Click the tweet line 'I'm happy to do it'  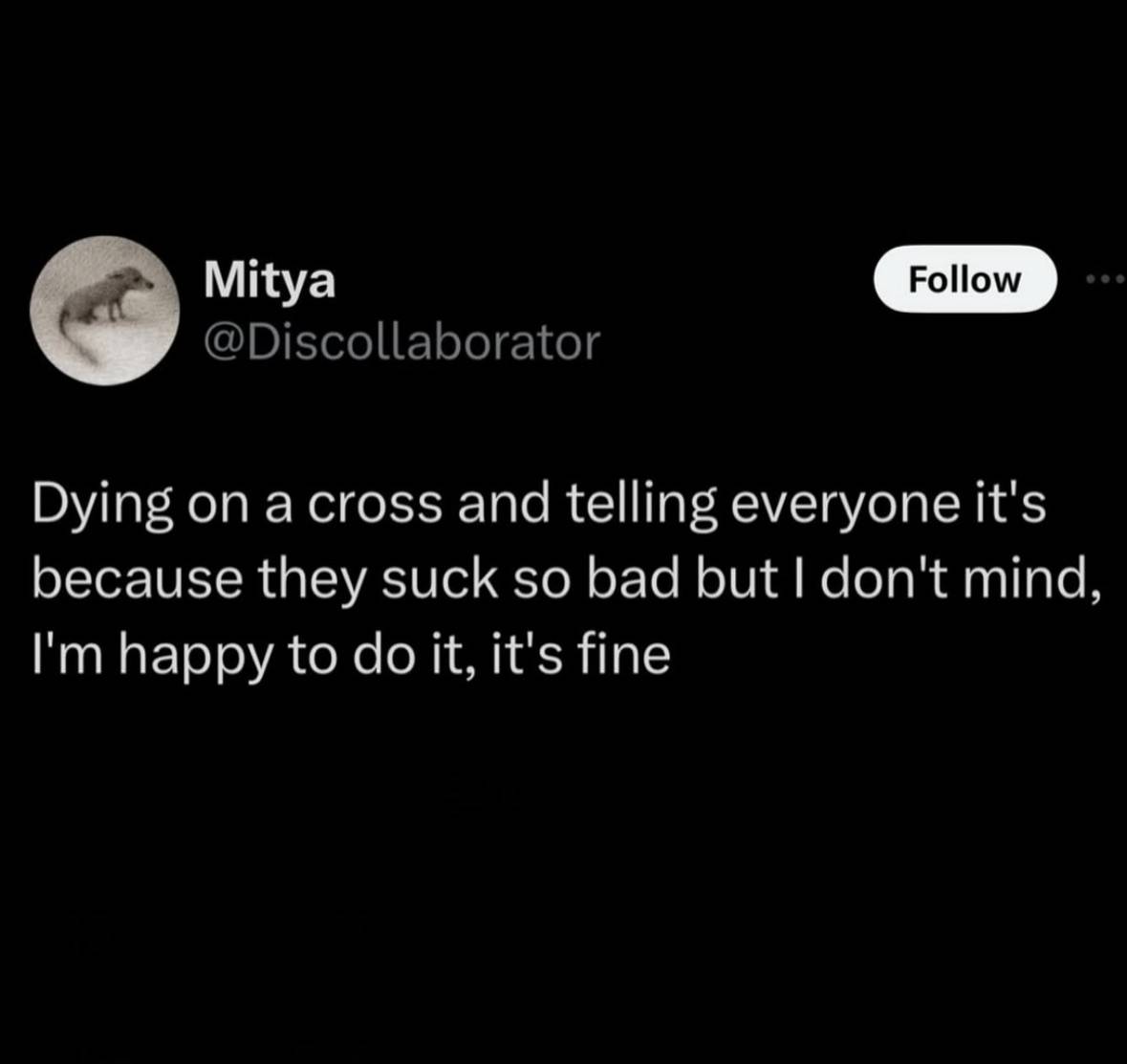tap(352, 656)
